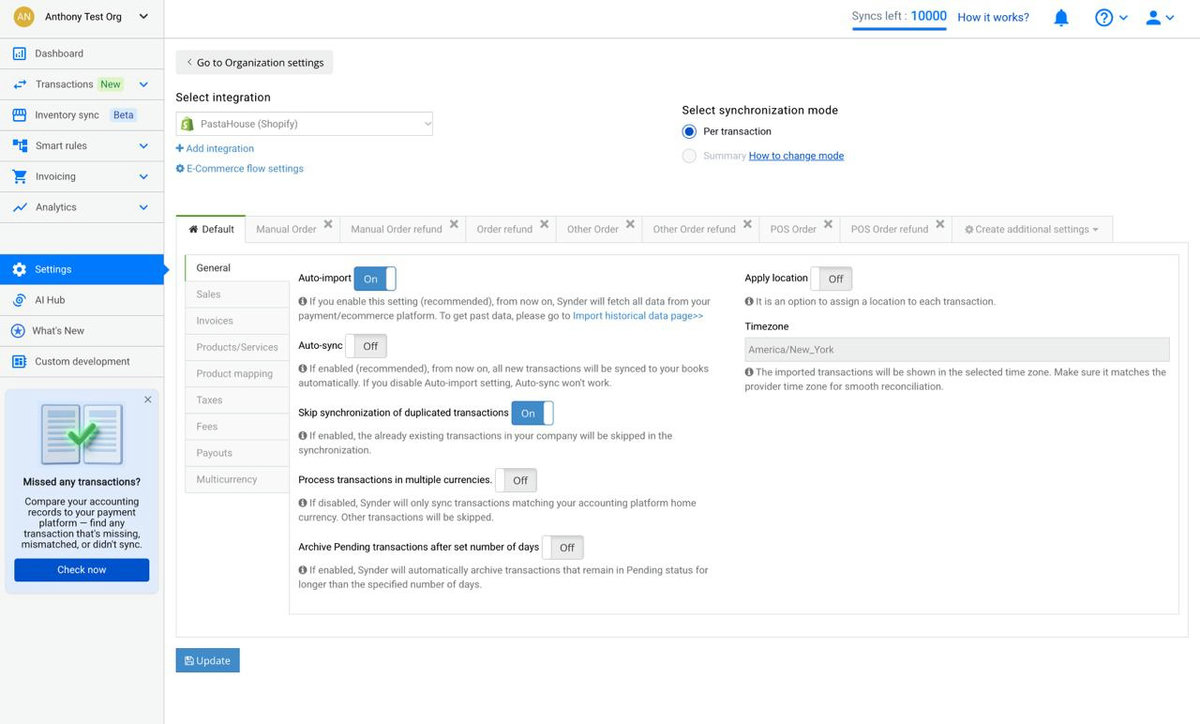Enable the Apply location toggle
This screenshot has width=1200, height=724.
(831, 279)
